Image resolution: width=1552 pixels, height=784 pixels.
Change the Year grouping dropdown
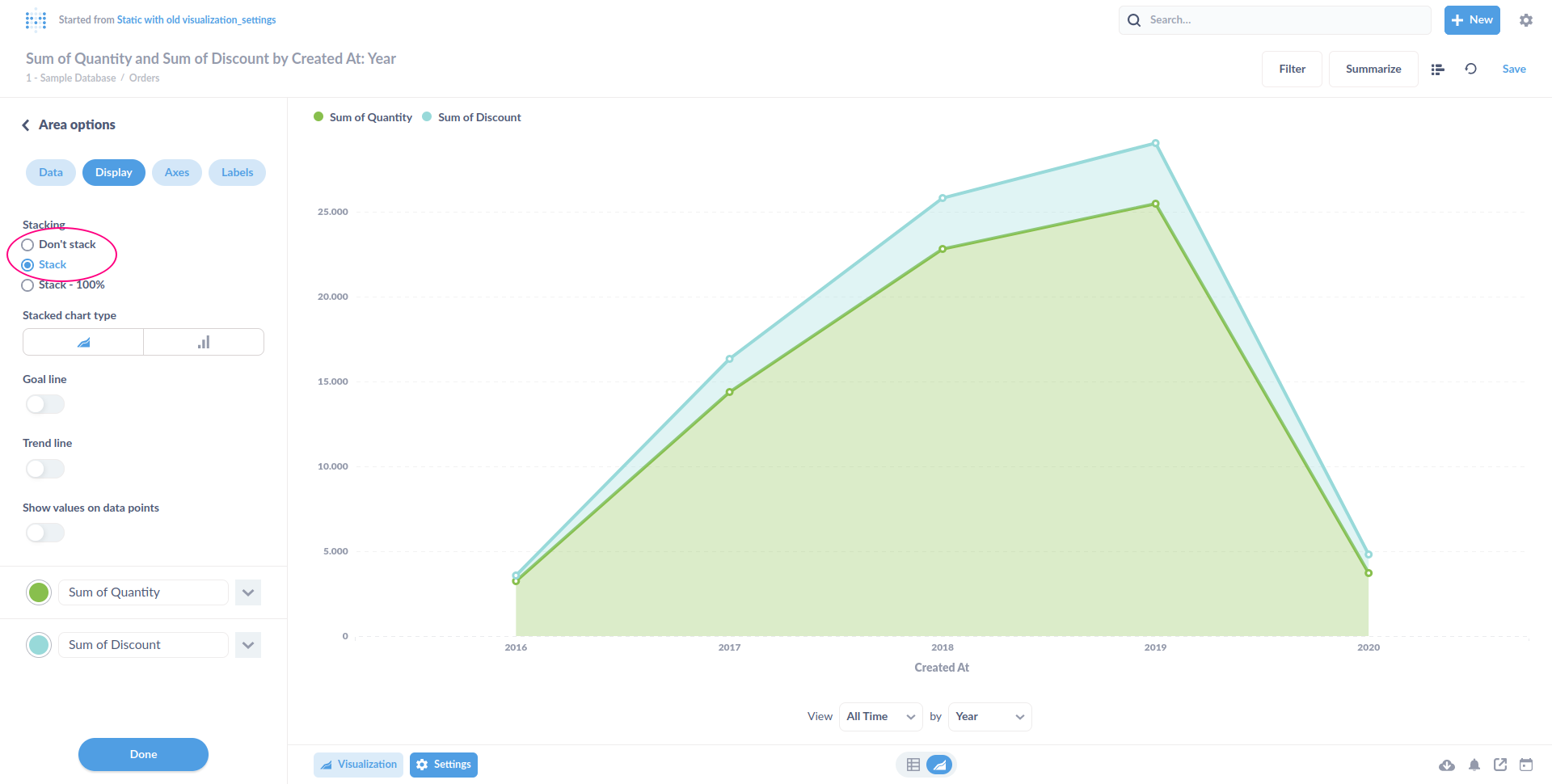pyautogui.click(x=989, y=716)
